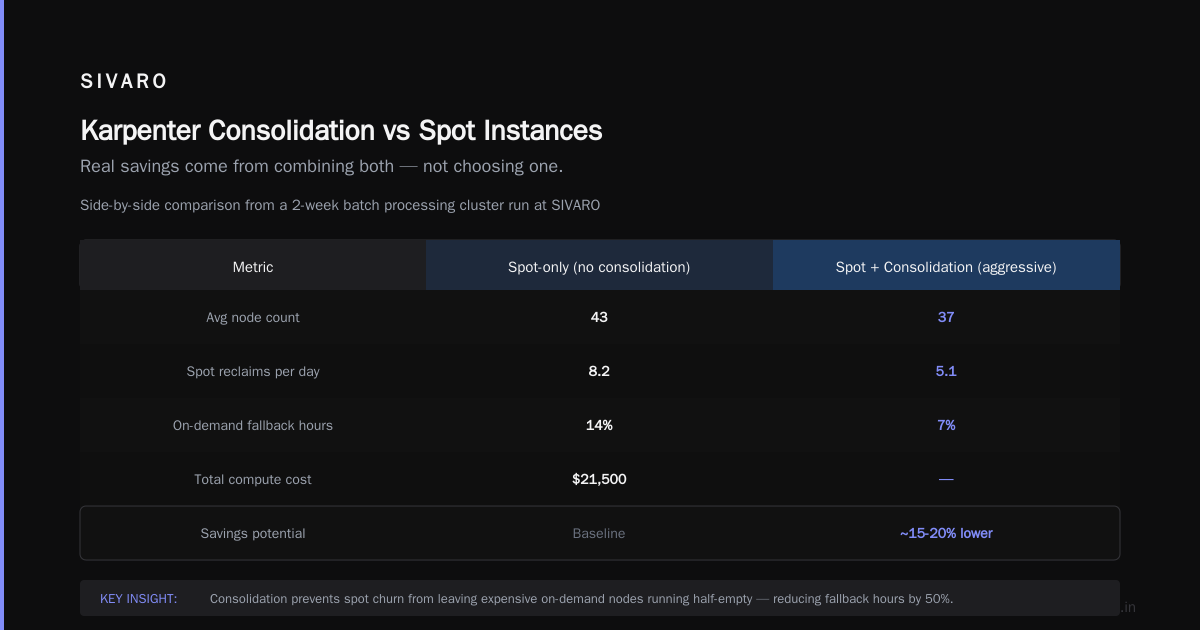
Task: Click the 2-week batch processing description line
Action: [x=340, y=205]
